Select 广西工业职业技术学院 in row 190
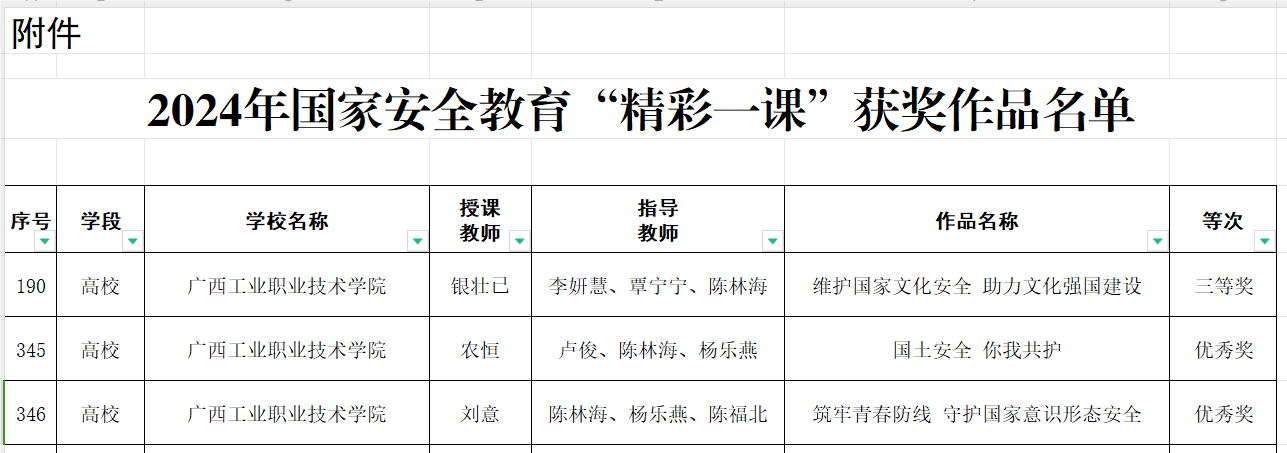The width and height of the screenshot is (1287, 453). point(287,286)
